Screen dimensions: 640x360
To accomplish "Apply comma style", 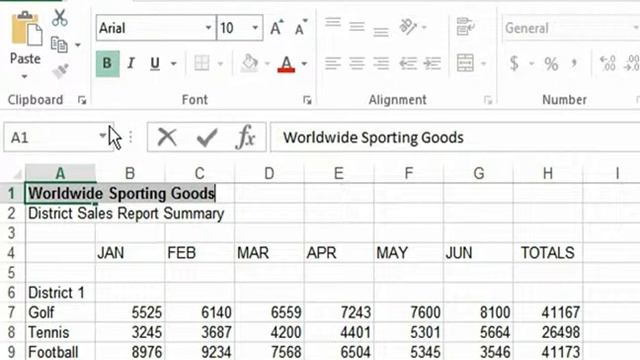I will [574, 63].
